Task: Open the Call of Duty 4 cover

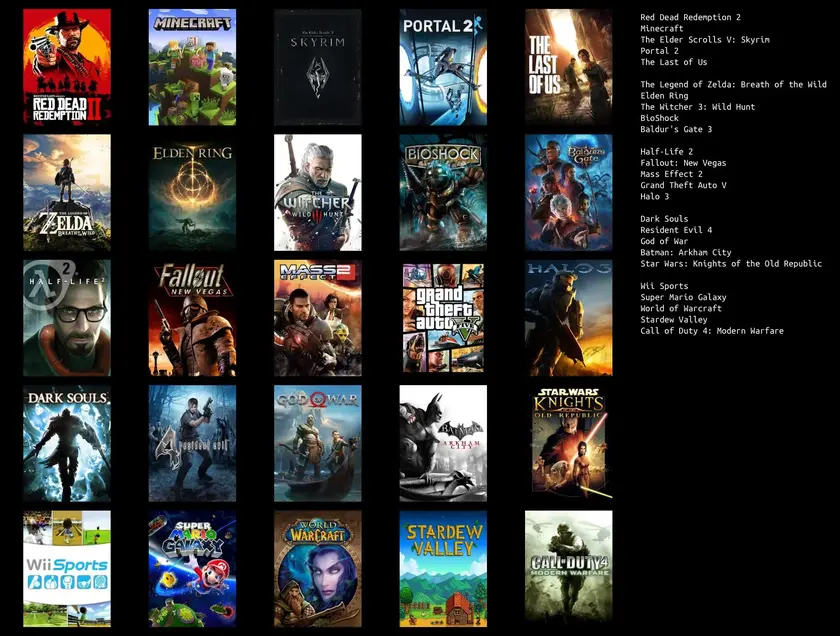Action: coord(568,568)
